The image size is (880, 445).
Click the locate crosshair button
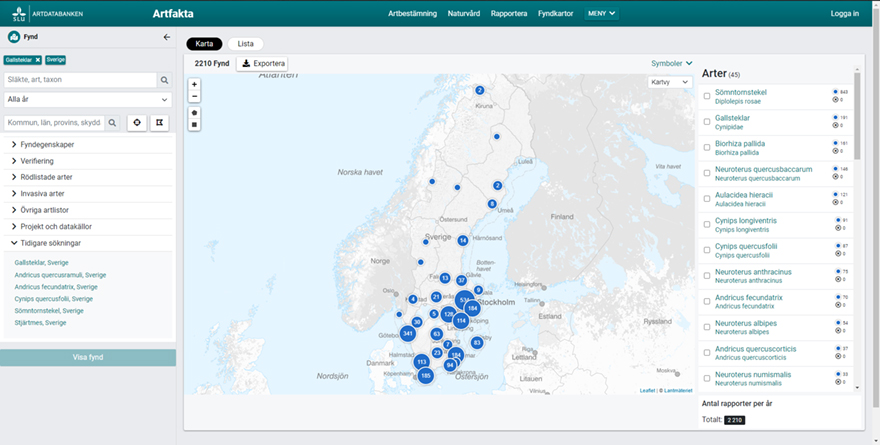point(137,123)
